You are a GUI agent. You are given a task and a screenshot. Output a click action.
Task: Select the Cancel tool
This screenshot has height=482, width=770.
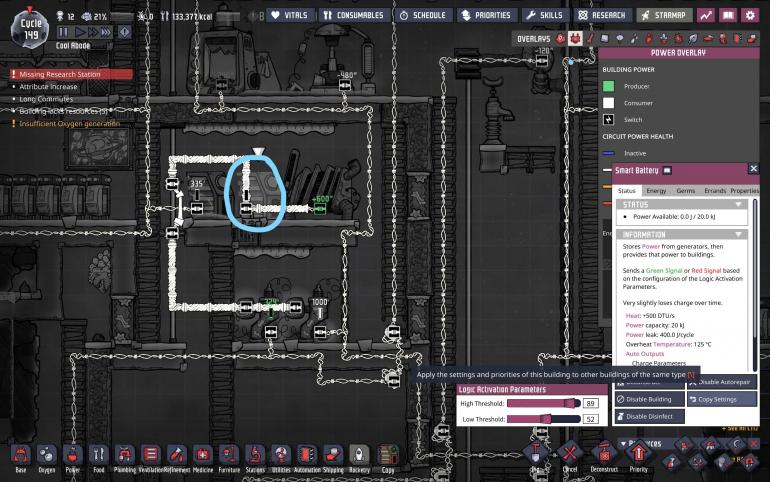570,453
